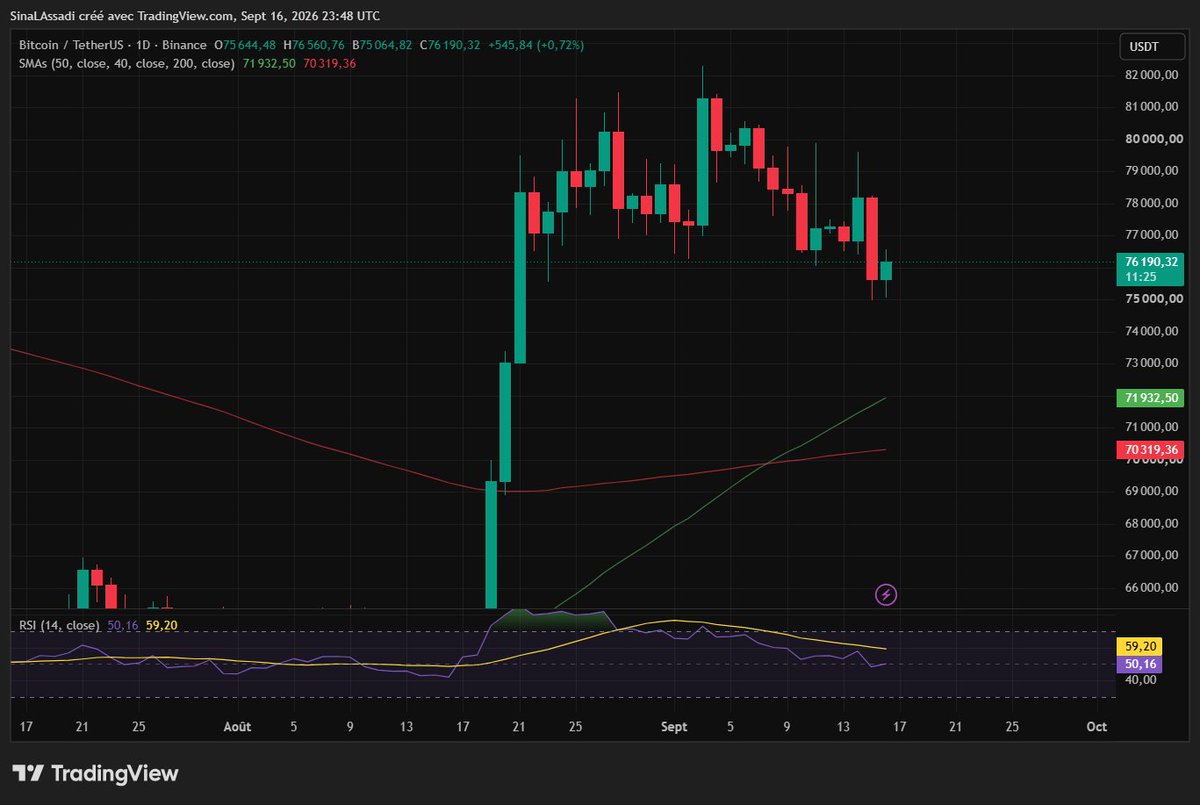1200x805 pixels.
Task: Click the 69 000,00 price scale label
Action: (1151, 491)
